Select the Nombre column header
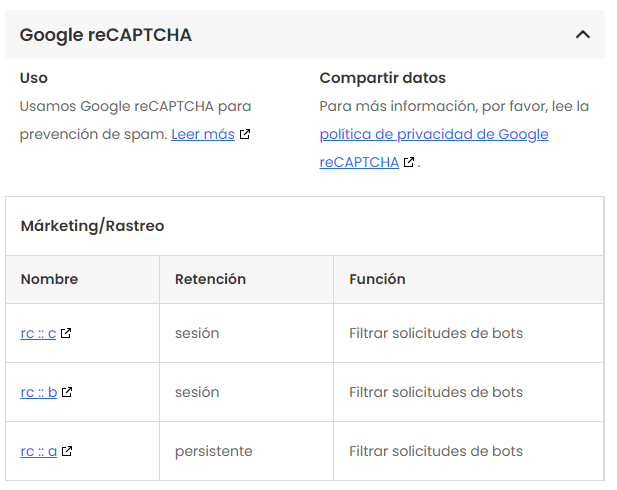 [49, 279]
